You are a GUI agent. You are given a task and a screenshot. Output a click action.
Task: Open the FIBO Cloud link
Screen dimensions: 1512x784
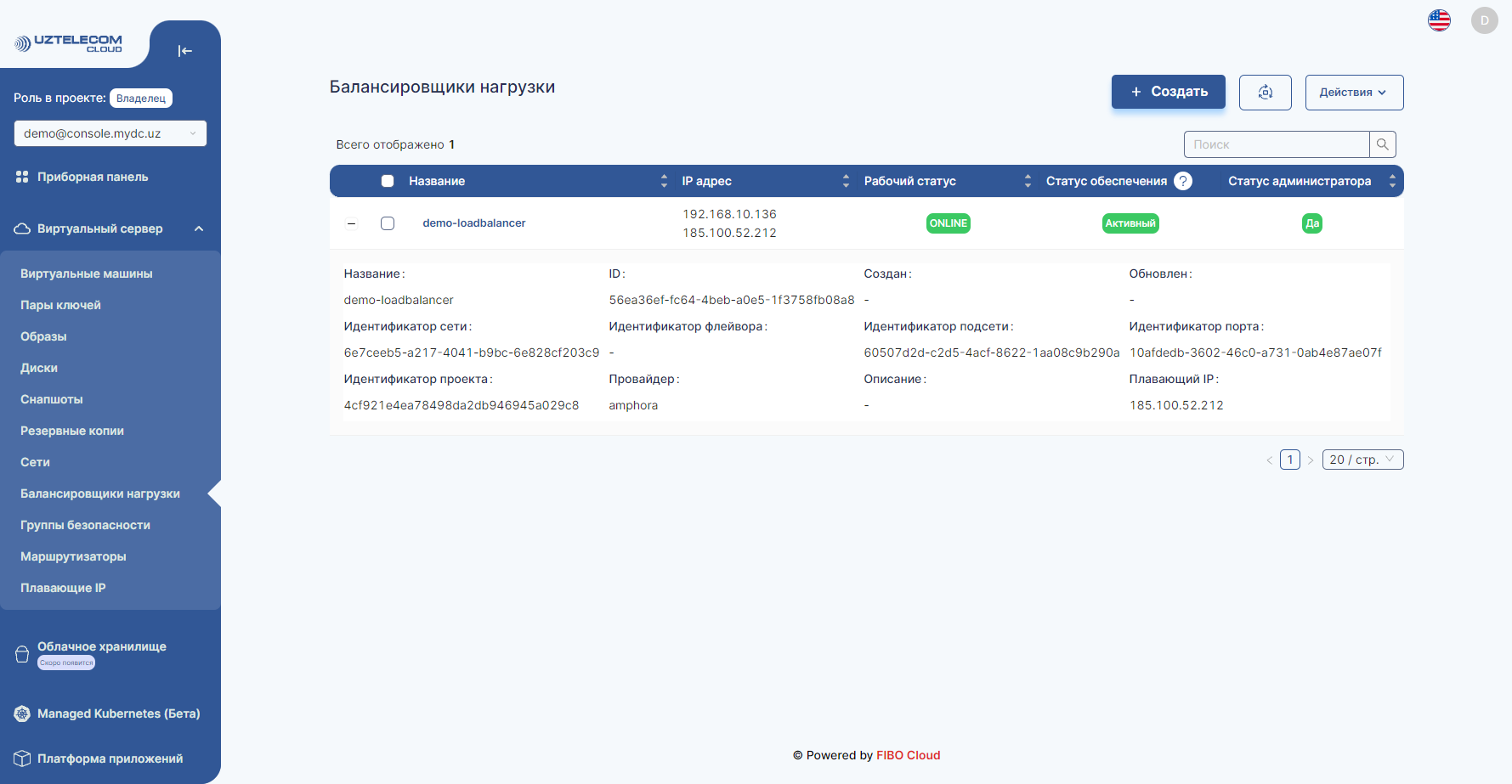coord(908,755)
